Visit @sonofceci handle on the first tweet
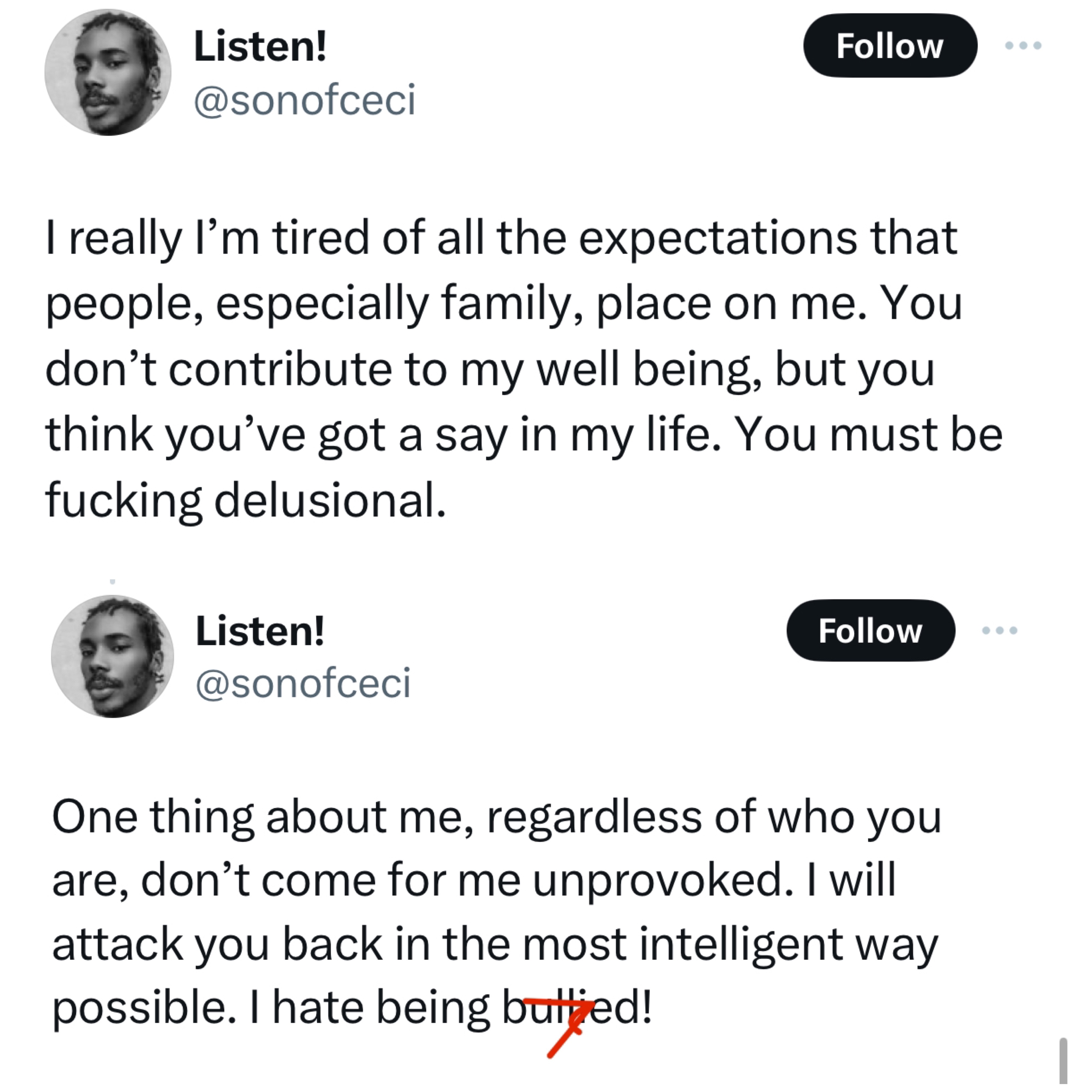The height and width of the screenshot is (1092, 1092). pos(305,100)
